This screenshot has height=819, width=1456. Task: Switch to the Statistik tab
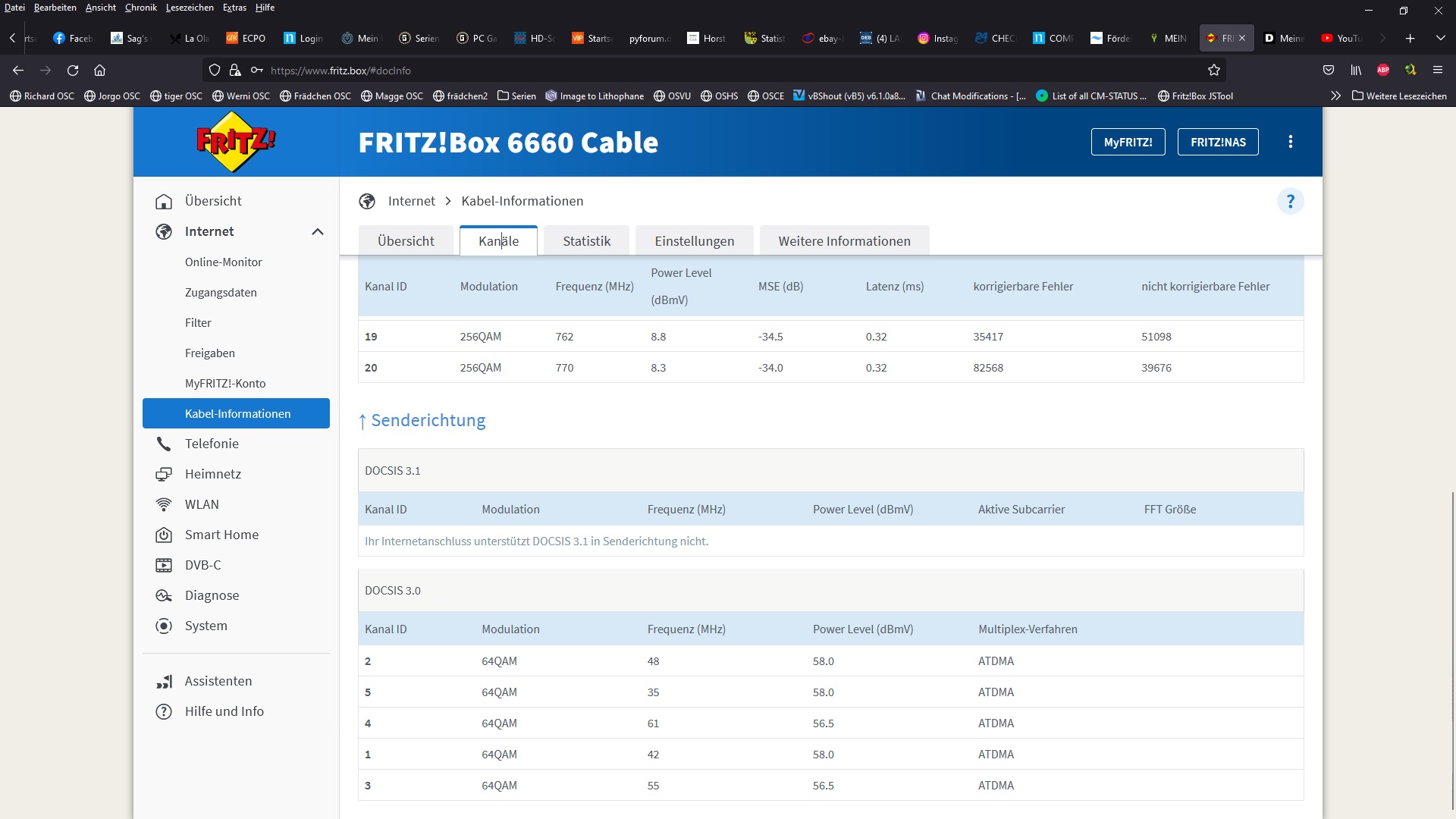point(586,240)
